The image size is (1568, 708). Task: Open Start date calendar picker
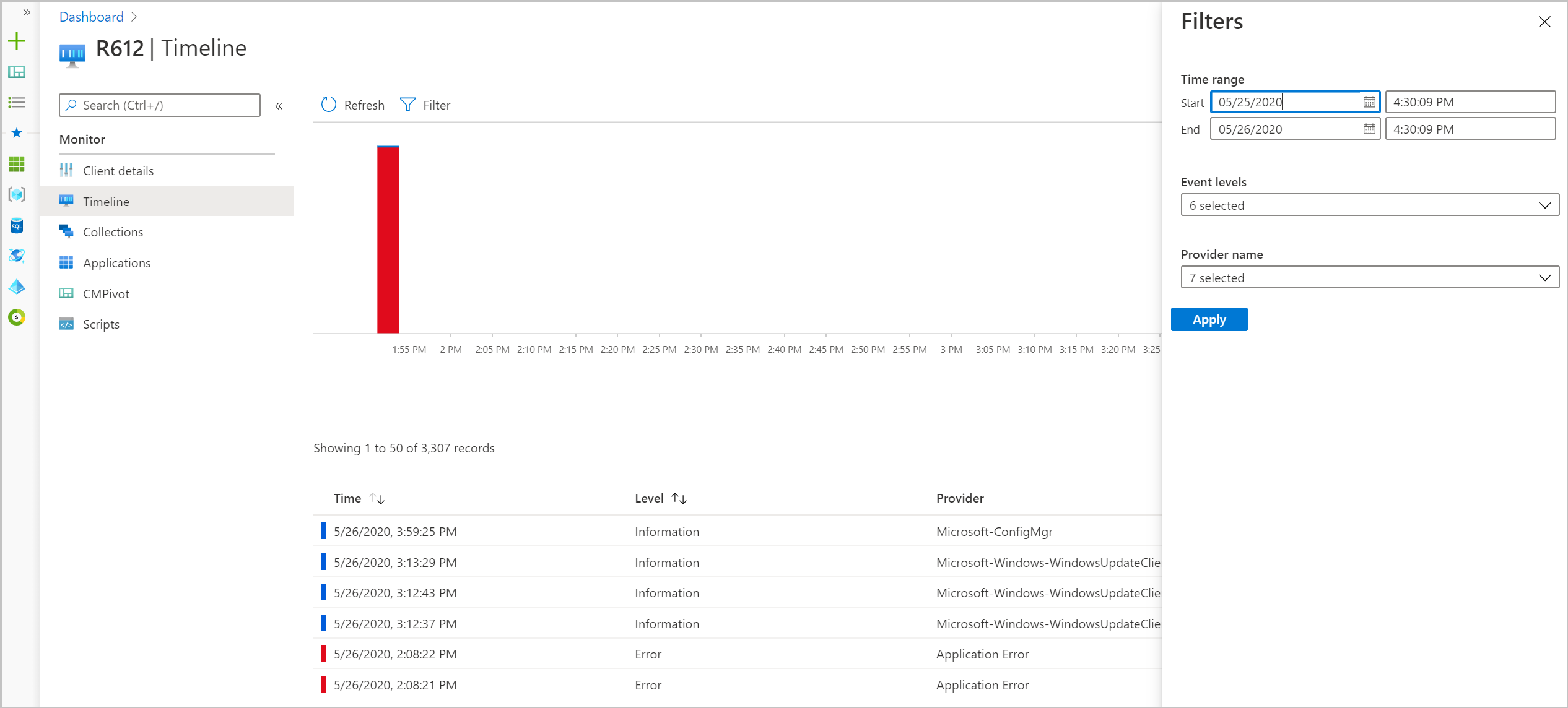pos(1369,102)
